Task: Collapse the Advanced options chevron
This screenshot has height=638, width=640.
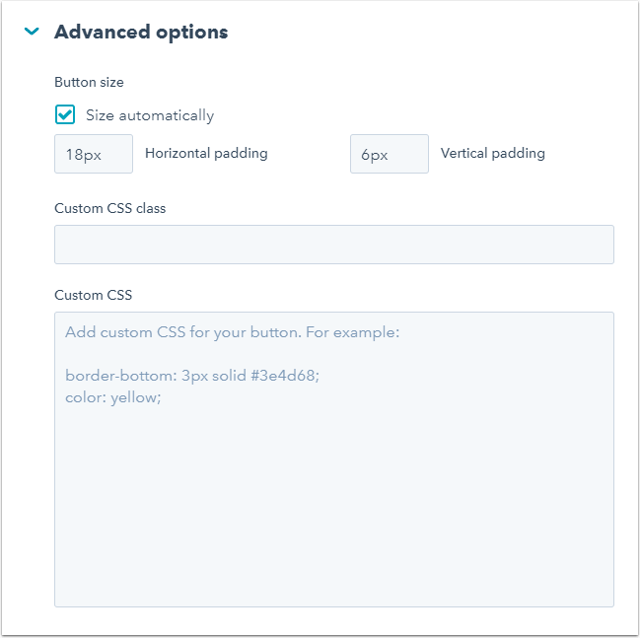Action: tap(32, 32)
